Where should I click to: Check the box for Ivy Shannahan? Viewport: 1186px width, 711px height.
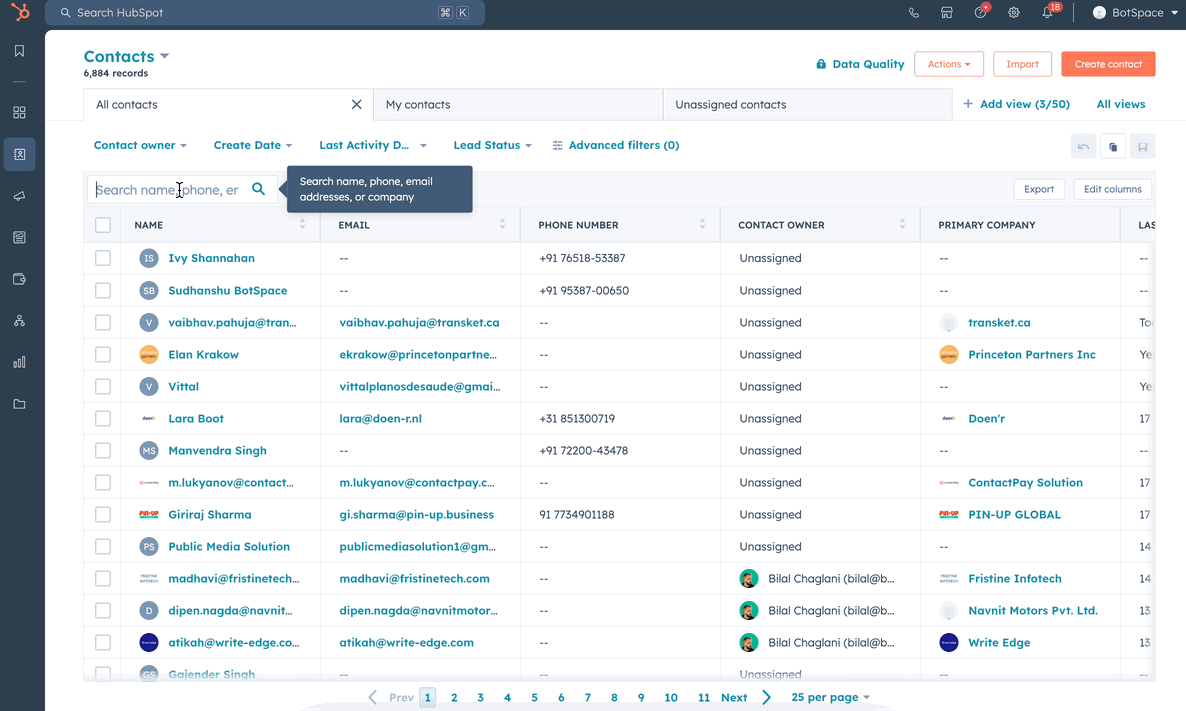(x=103, y=258)
